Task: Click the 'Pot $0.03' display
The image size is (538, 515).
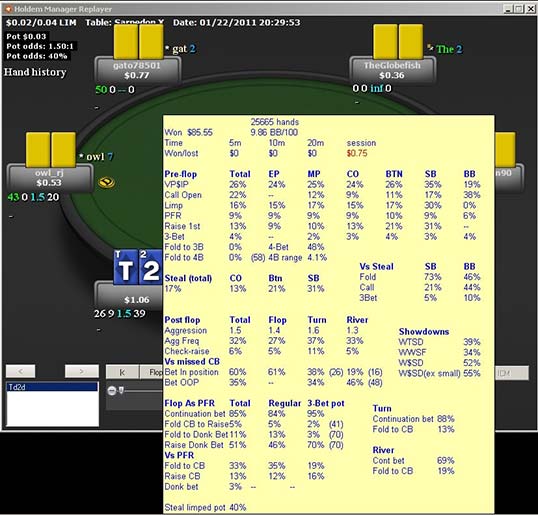Action: [26, 36]
